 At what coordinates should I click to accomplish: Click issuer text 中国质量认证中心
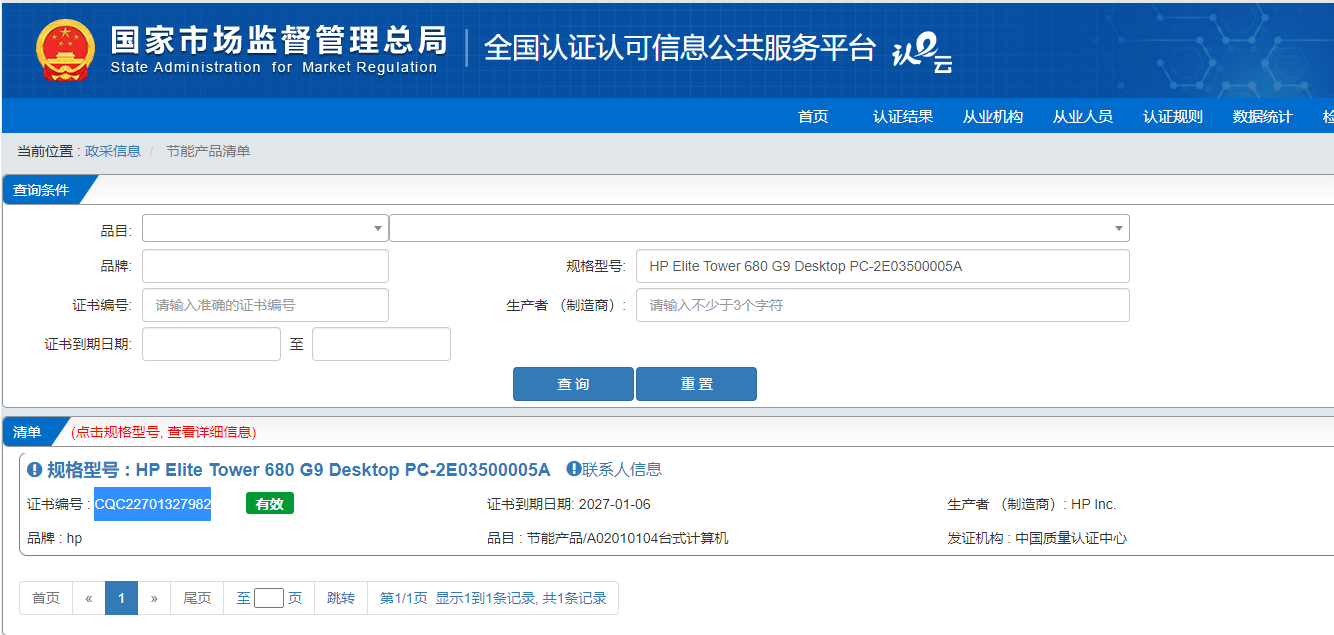click(1071, 538)
